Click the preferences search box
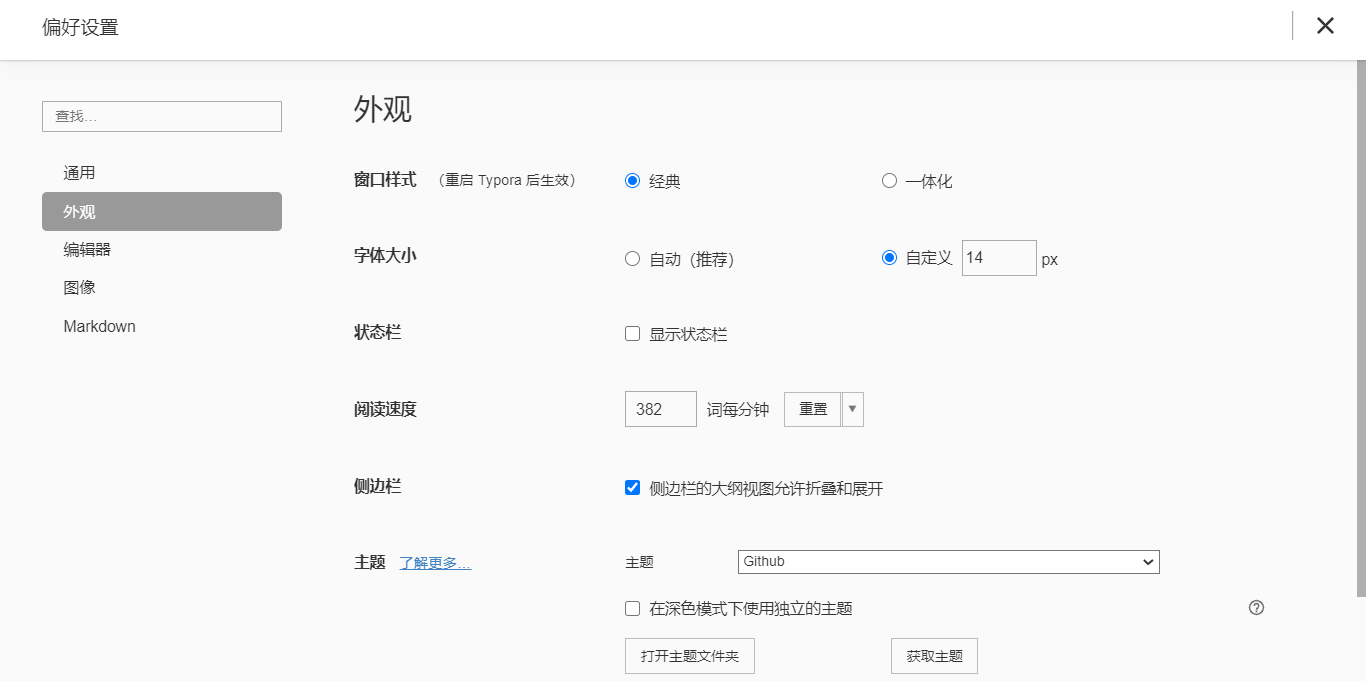1366x681 pixels. click(x=161, y=116)
